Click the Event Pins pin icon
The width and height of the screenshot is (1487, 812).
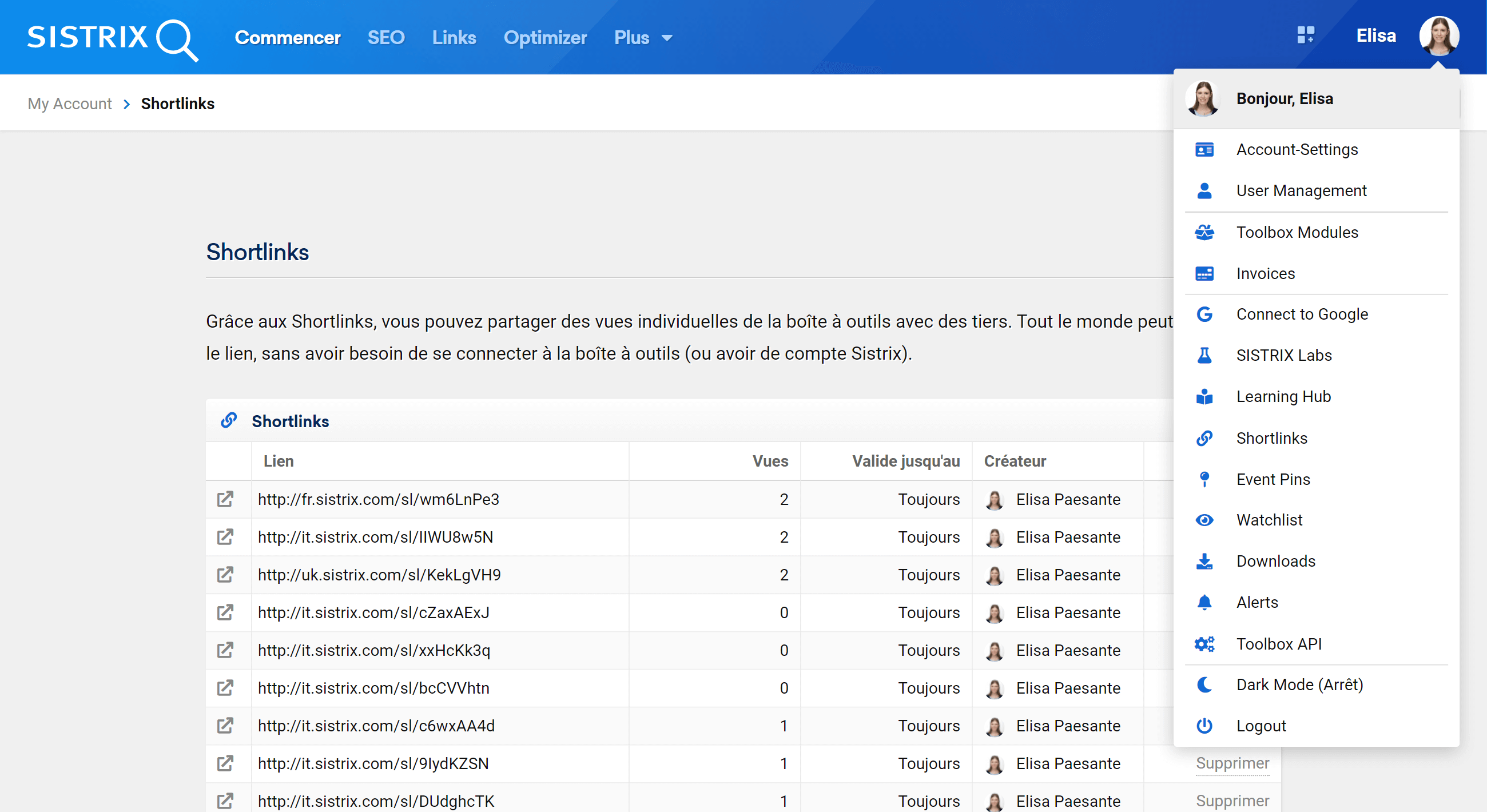tap(1204, 480)
